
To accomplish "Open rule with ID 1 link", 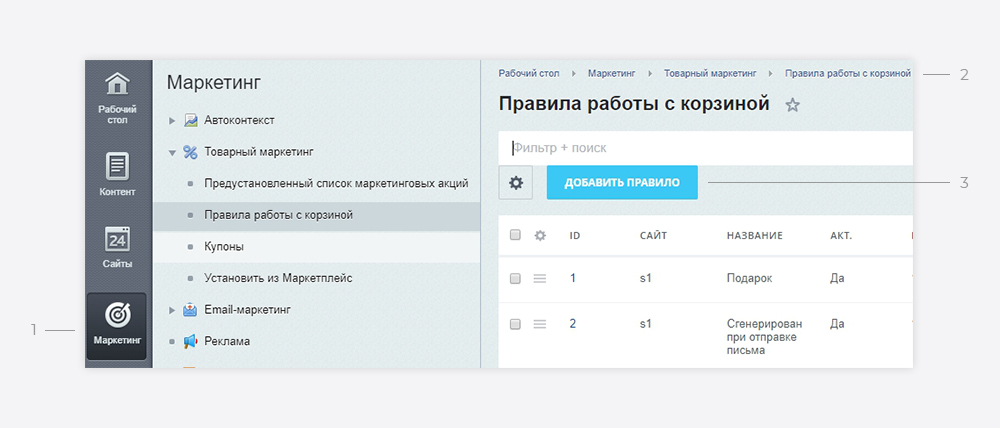I will coord(573,278).
